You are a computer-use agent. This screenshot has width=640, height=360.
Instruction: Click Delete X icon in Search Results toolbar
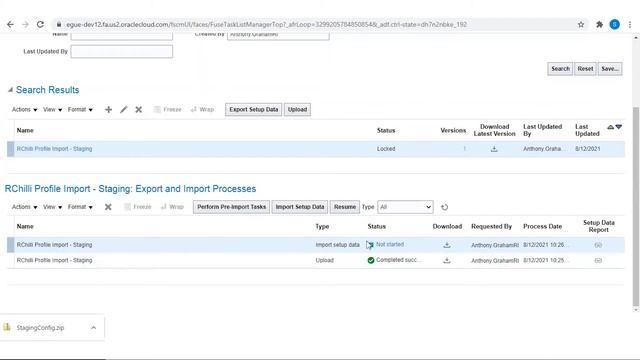pos(139,109)
